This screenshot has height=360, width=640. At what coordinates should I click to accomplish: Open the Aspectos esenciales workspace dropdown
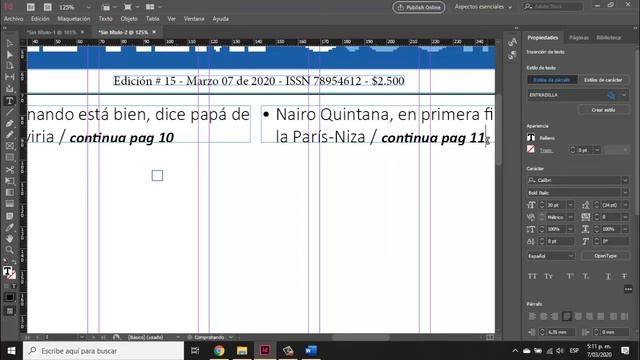(483, 7)
